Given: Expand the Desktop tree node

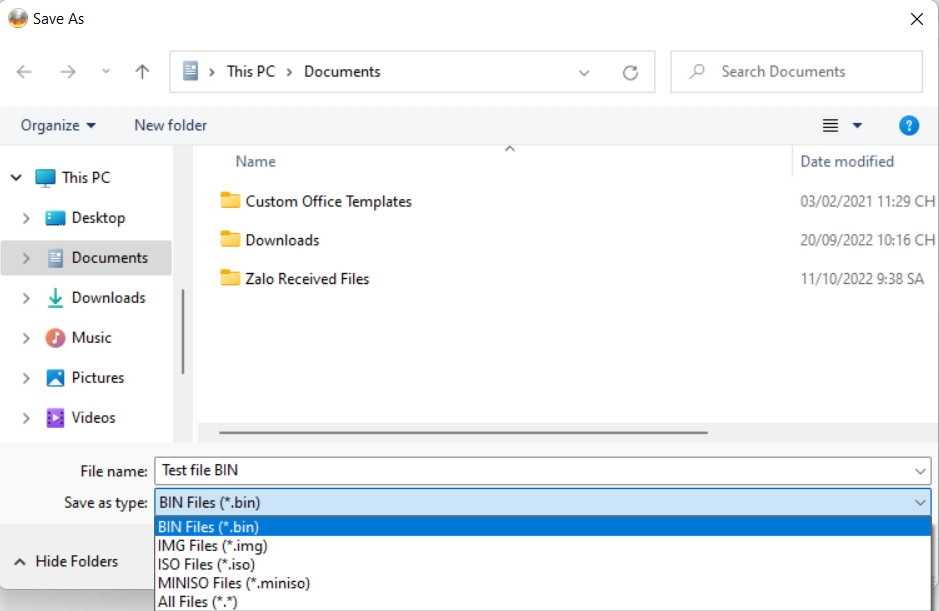Looking at the screenshot, I should 26,218.
